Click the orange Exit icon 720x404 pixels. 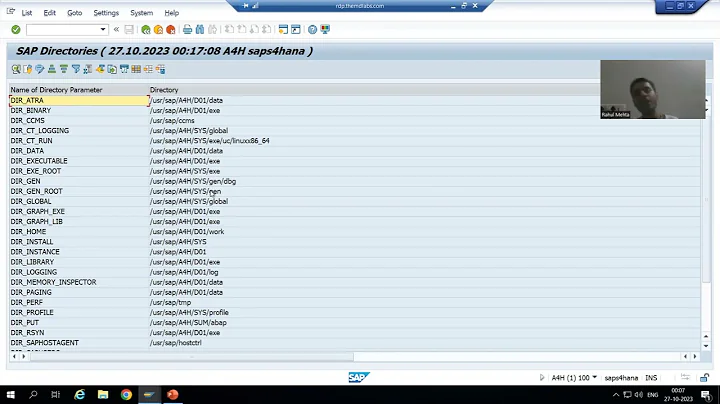(x=158, y=30)
